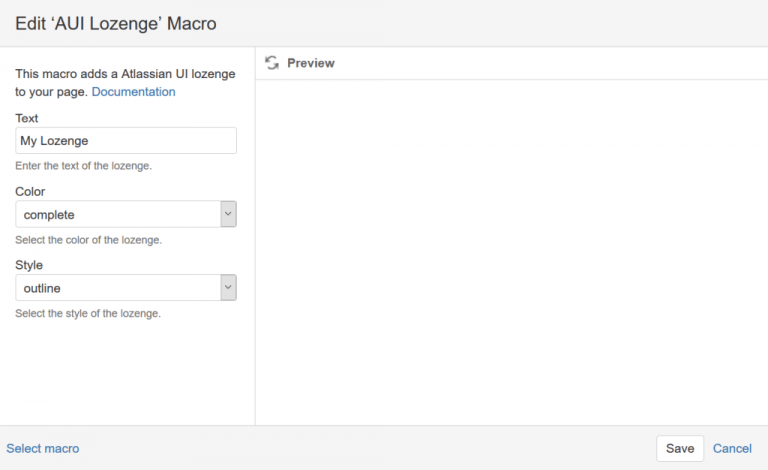Click the 'Style' field label
Image resolution: width=768 pixels, height=470 pixels.
pyautogui.click(x=29, y=265)
